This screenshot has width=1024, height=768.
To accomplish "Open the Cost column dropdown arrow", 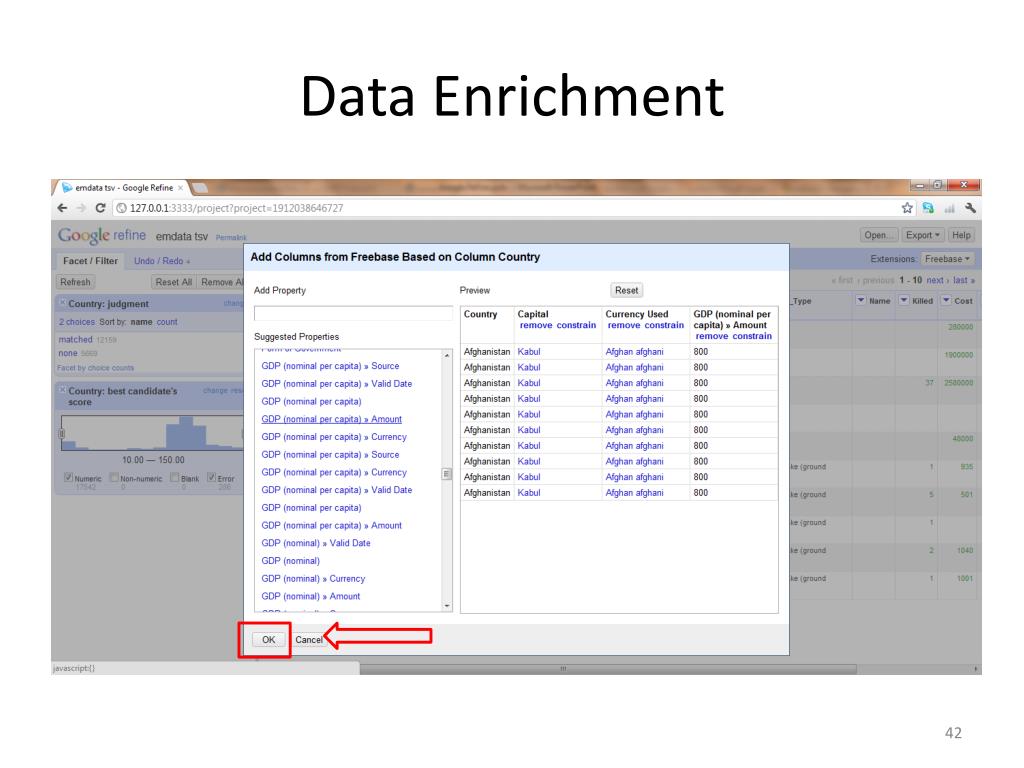I will (x=946, y=300).
